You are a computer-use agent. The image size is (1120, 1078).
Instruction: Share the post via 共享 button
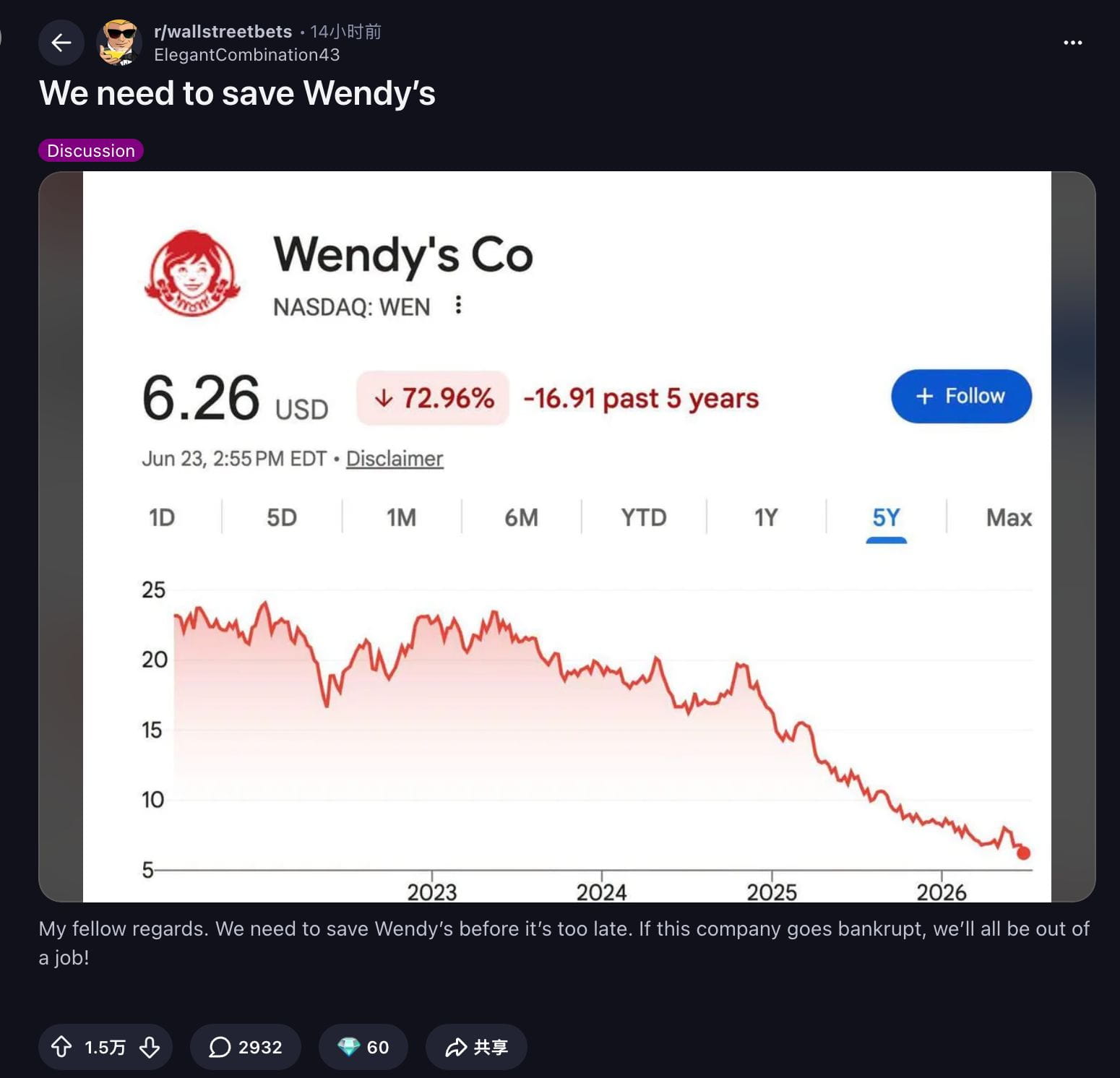(x=476, y=1046)
